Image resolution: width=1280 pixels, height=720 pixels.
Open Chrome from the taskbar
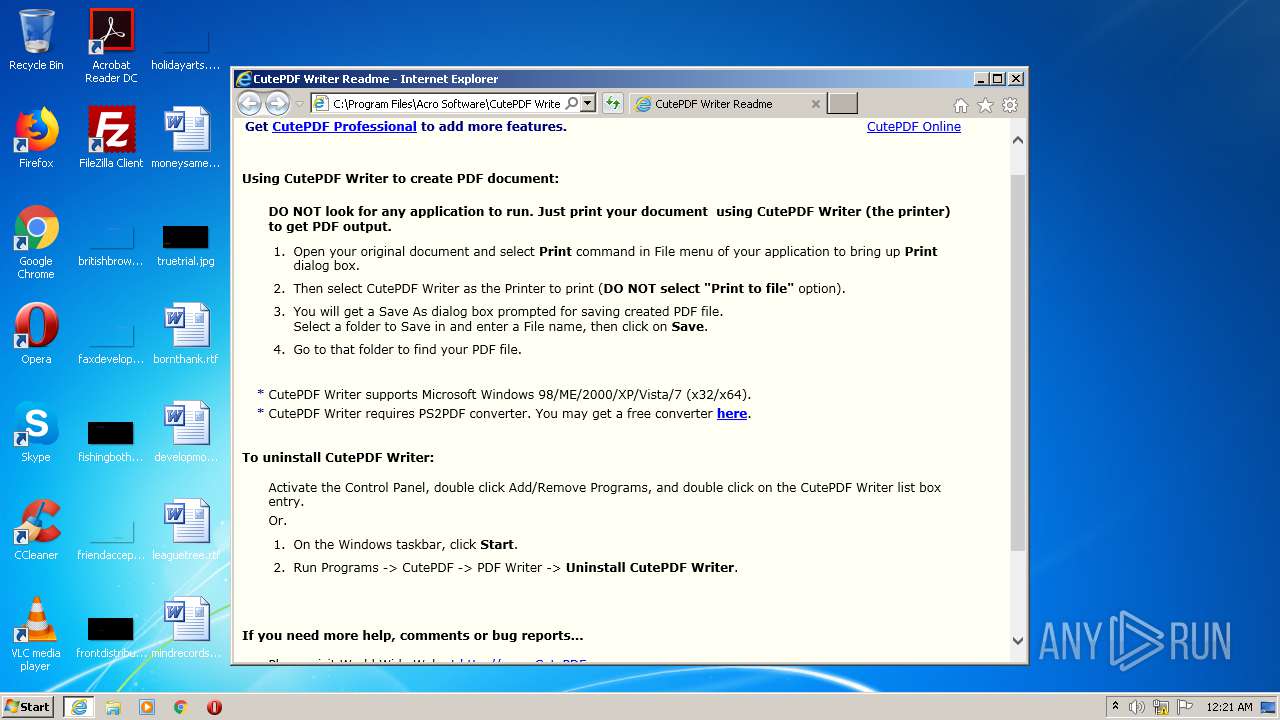tap(181, 707)
